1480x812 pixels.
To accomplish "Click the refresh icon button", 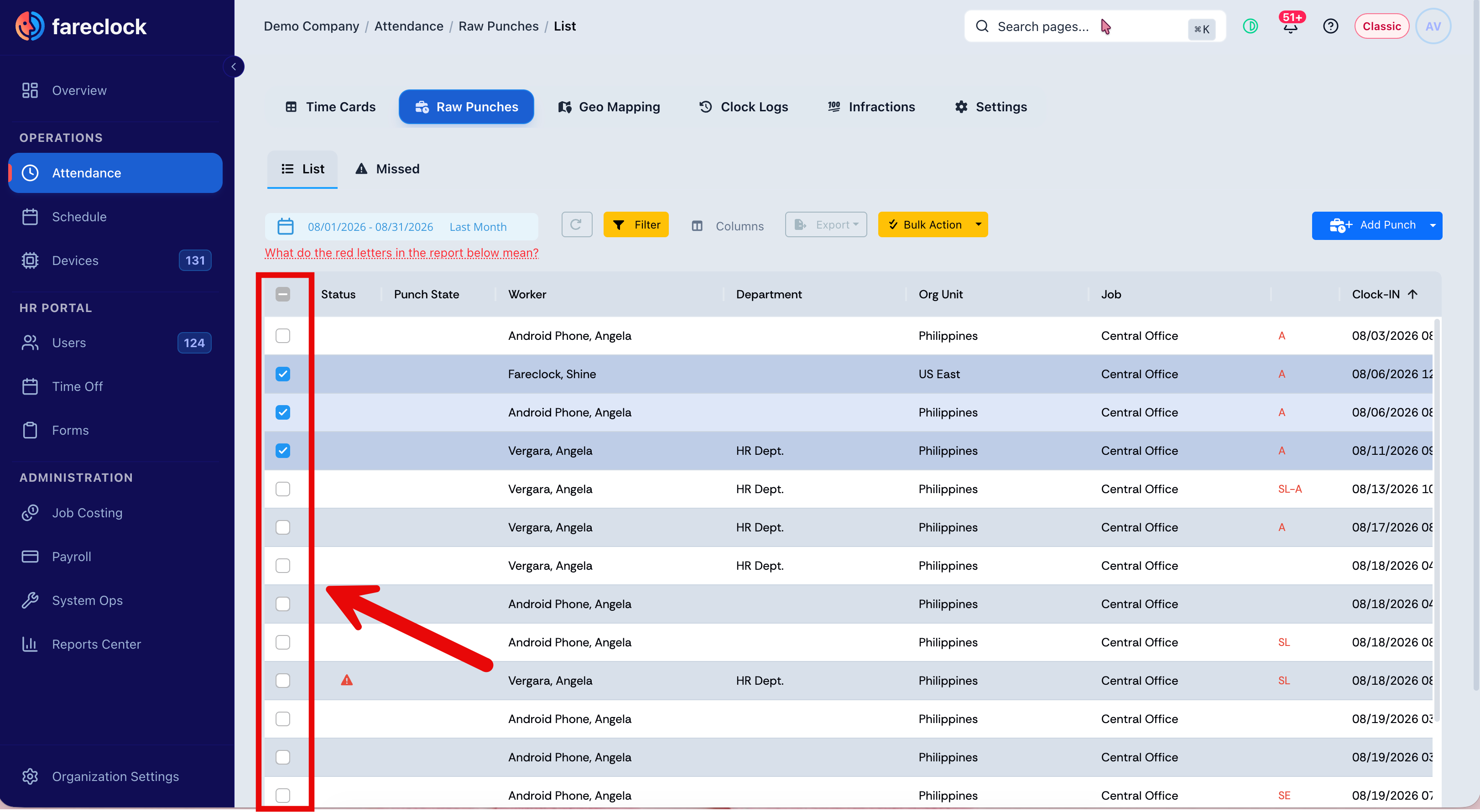I will 576,225.
